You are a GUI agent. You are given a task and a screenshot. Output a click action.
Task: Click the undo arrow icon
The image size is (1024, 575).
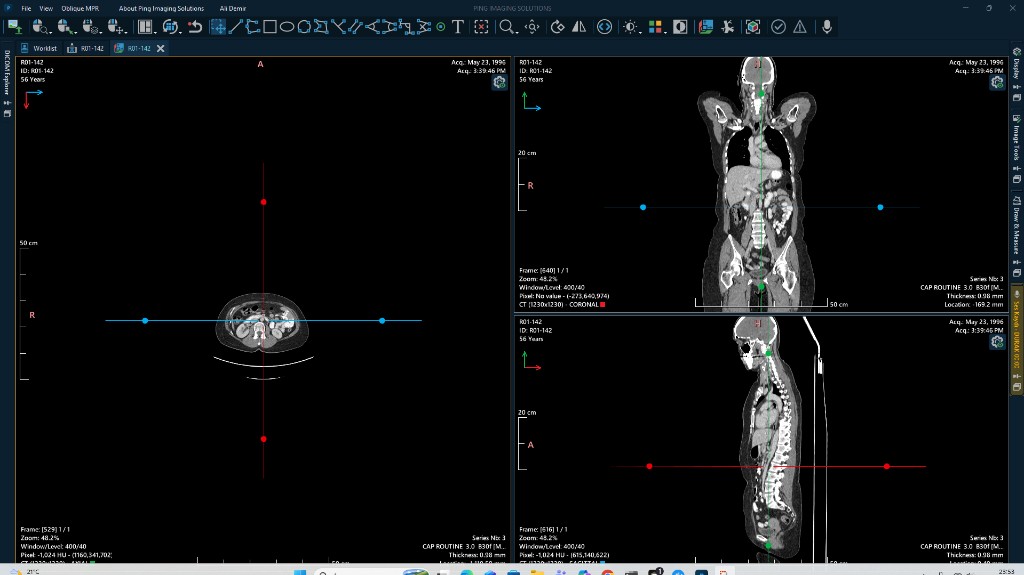tap(195, 27)
